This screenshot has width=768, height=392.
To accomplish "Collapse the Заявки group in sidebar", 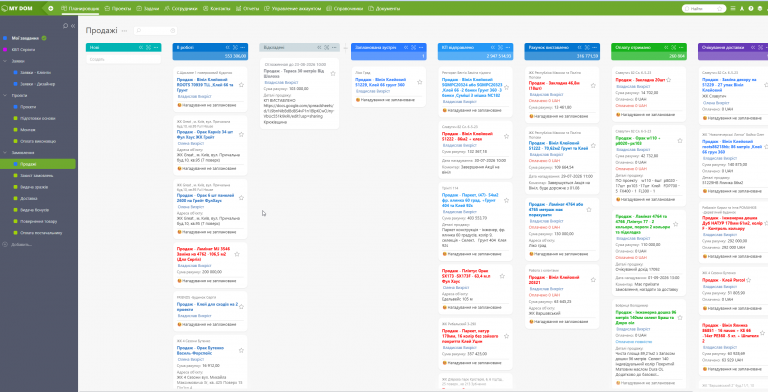I will click(x=5, y=61).
